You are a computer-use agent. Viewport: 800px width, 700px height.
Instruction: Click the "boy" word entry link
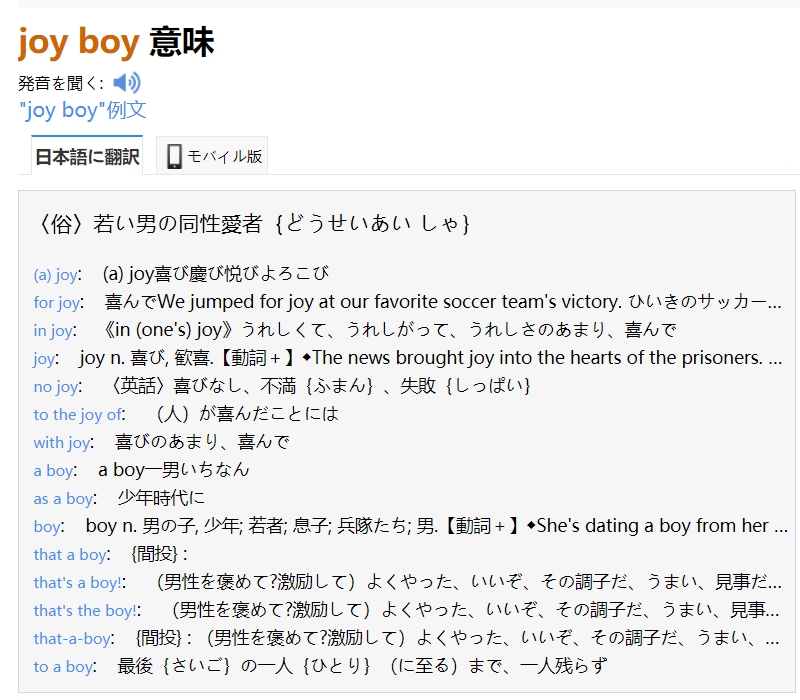(x=46, y=527)
